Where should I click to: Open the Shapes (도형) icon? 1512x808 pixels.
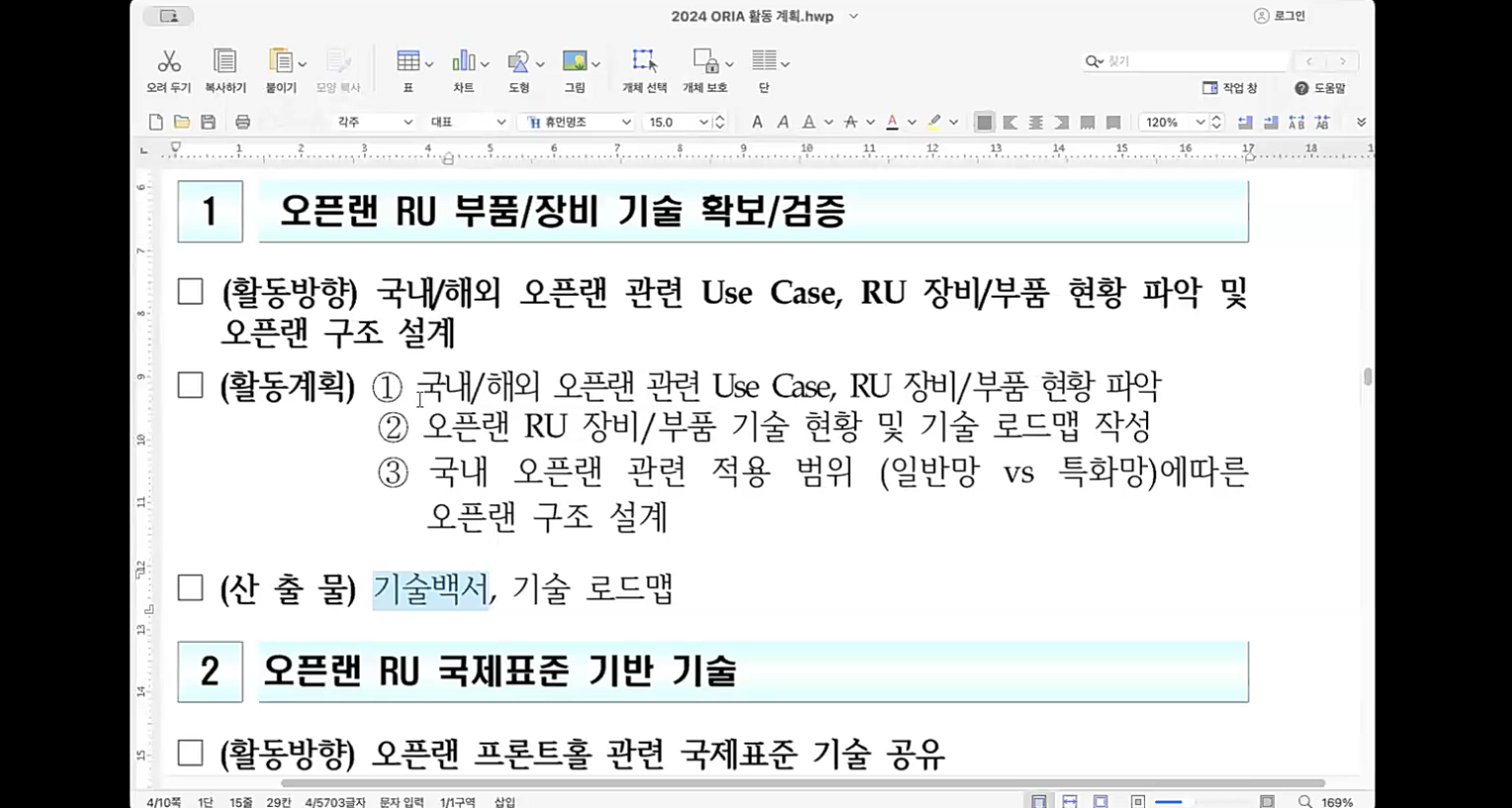(x=518, y=61)
